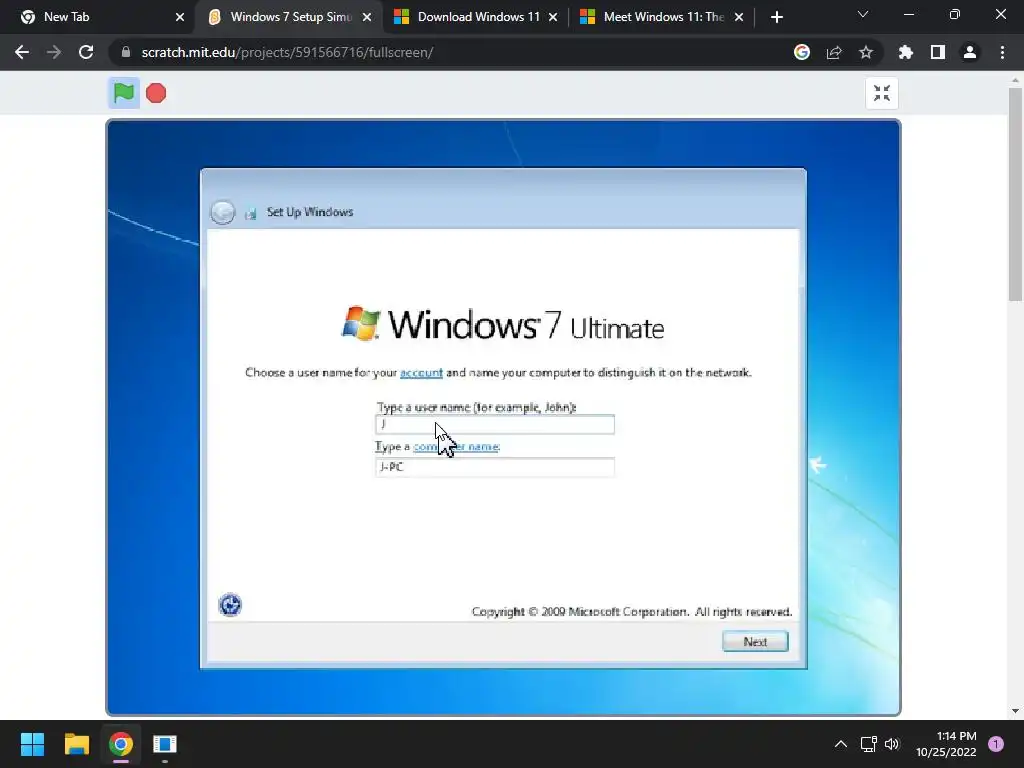
Task: Show hidden system tray icons
Action: coord(841,744)
